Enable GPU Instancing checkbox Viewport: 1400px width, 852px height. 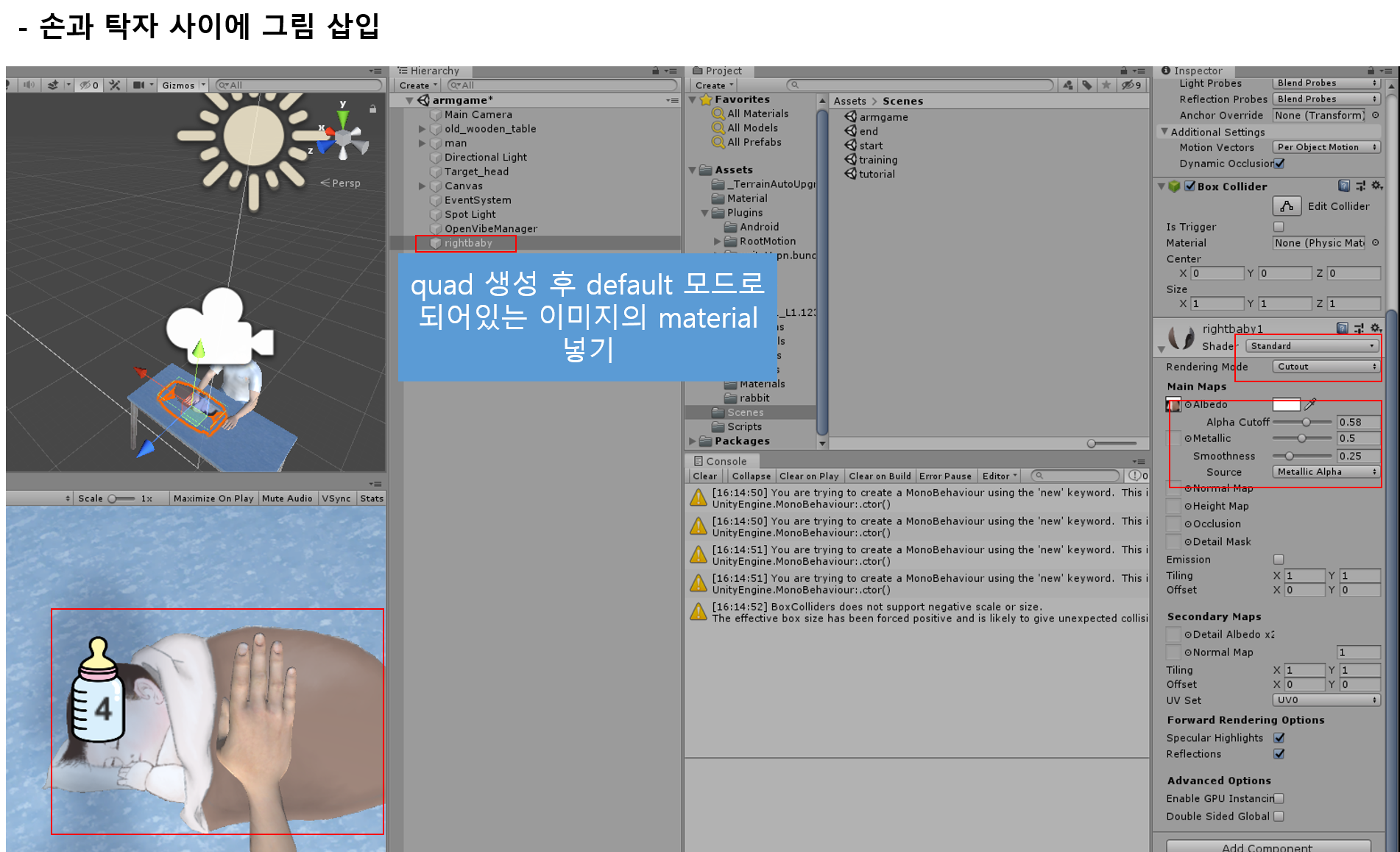[1279, 799]
